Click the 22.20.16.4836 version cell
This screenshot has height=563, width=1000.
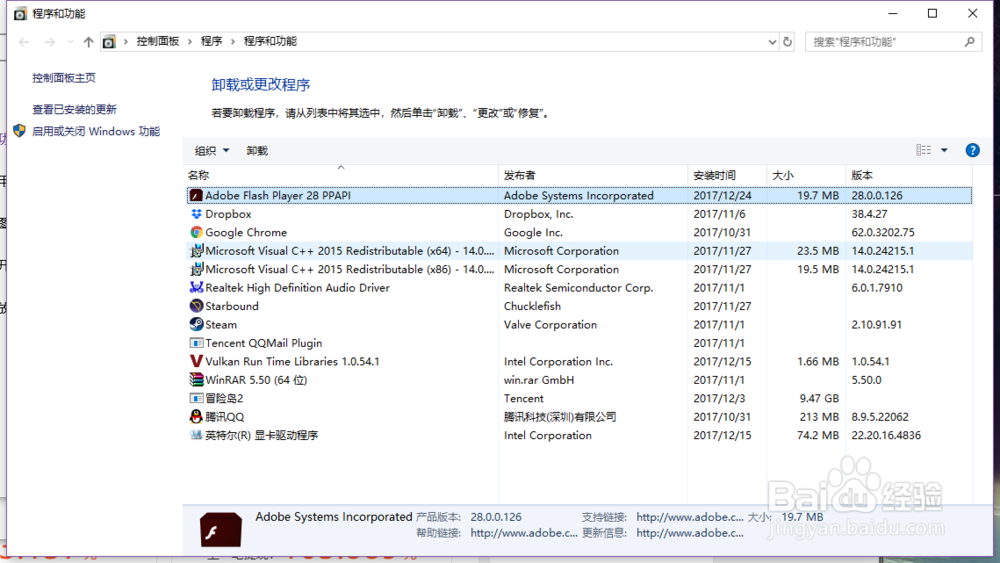[x=886, y=435]
